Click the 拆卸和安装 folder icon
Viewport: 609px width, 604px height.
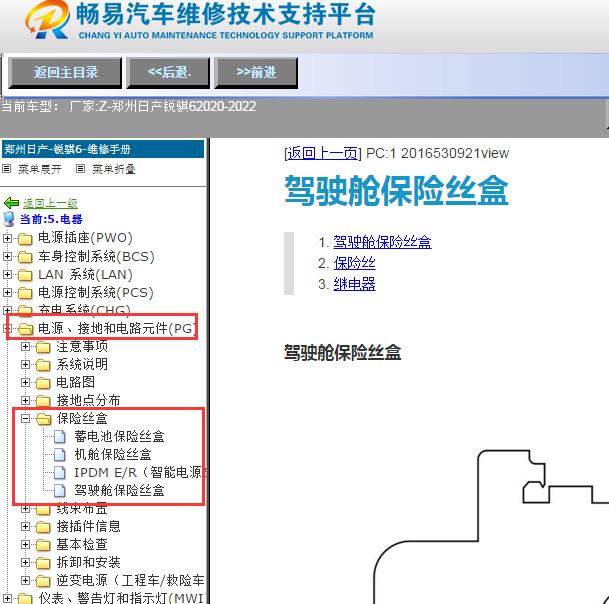pos(44,563)
